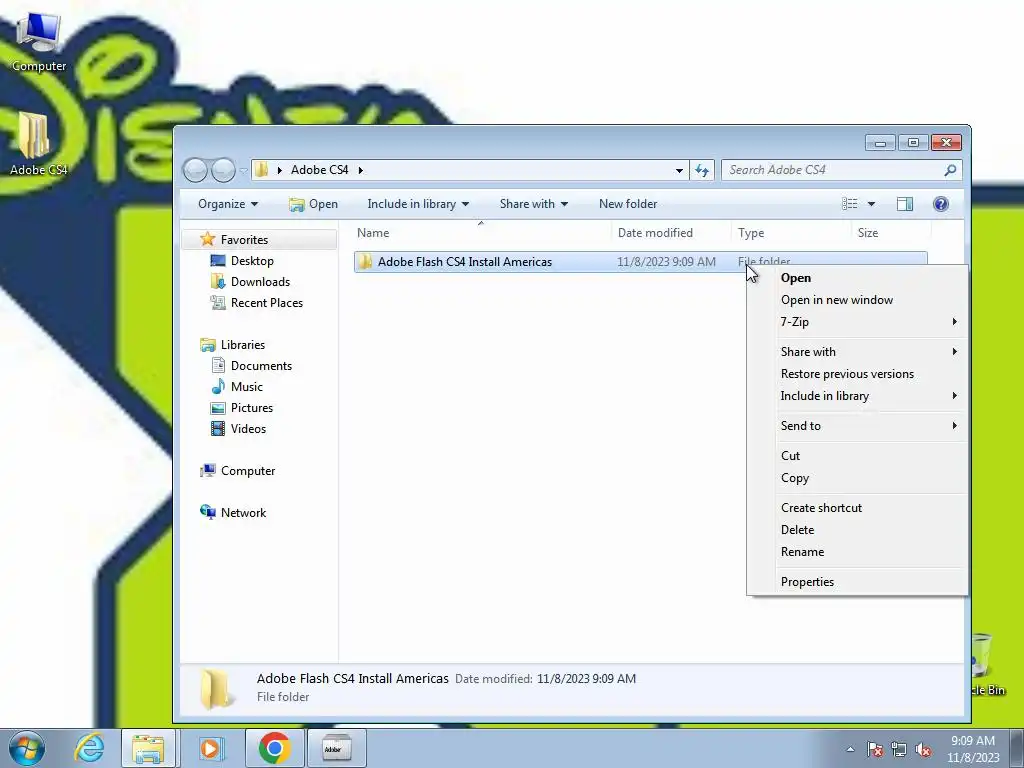Open Explorer help question mark icon
The height and width of the screenshot is (768, 1024).
coord(940,204)
